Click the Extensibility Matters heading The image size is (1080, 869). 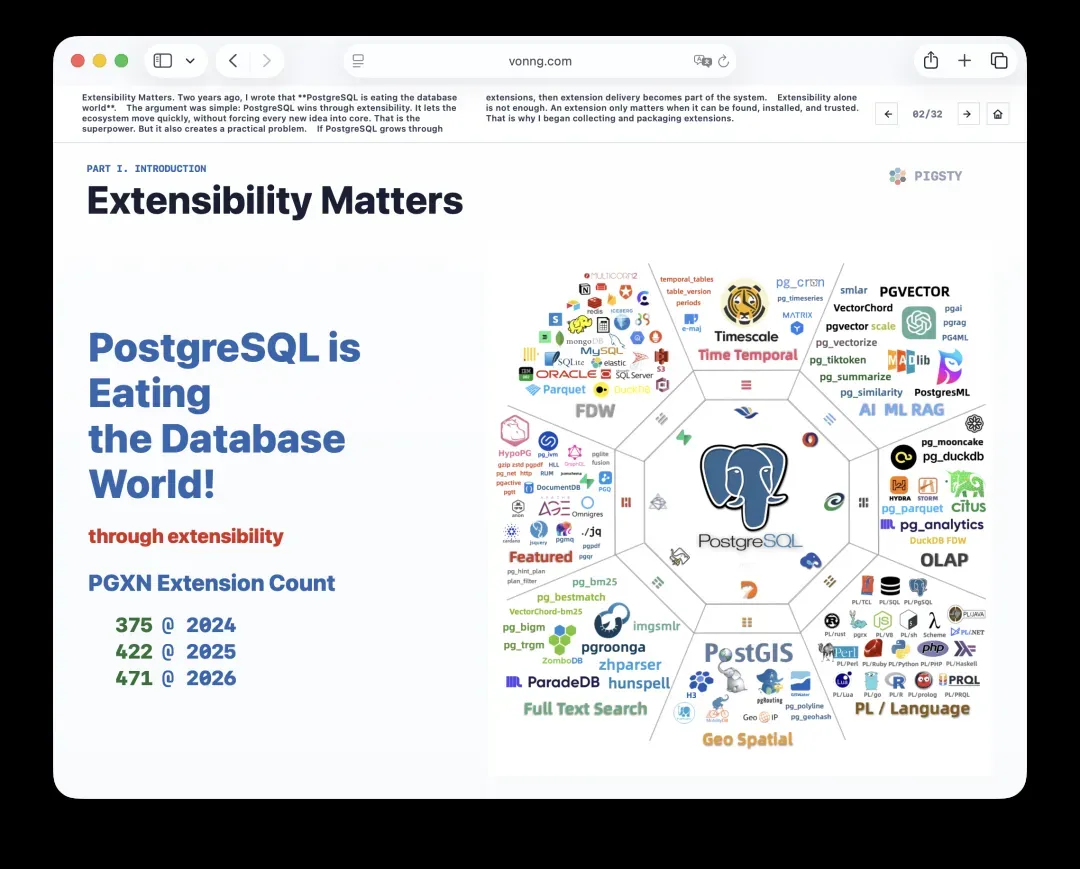(275, 201)
